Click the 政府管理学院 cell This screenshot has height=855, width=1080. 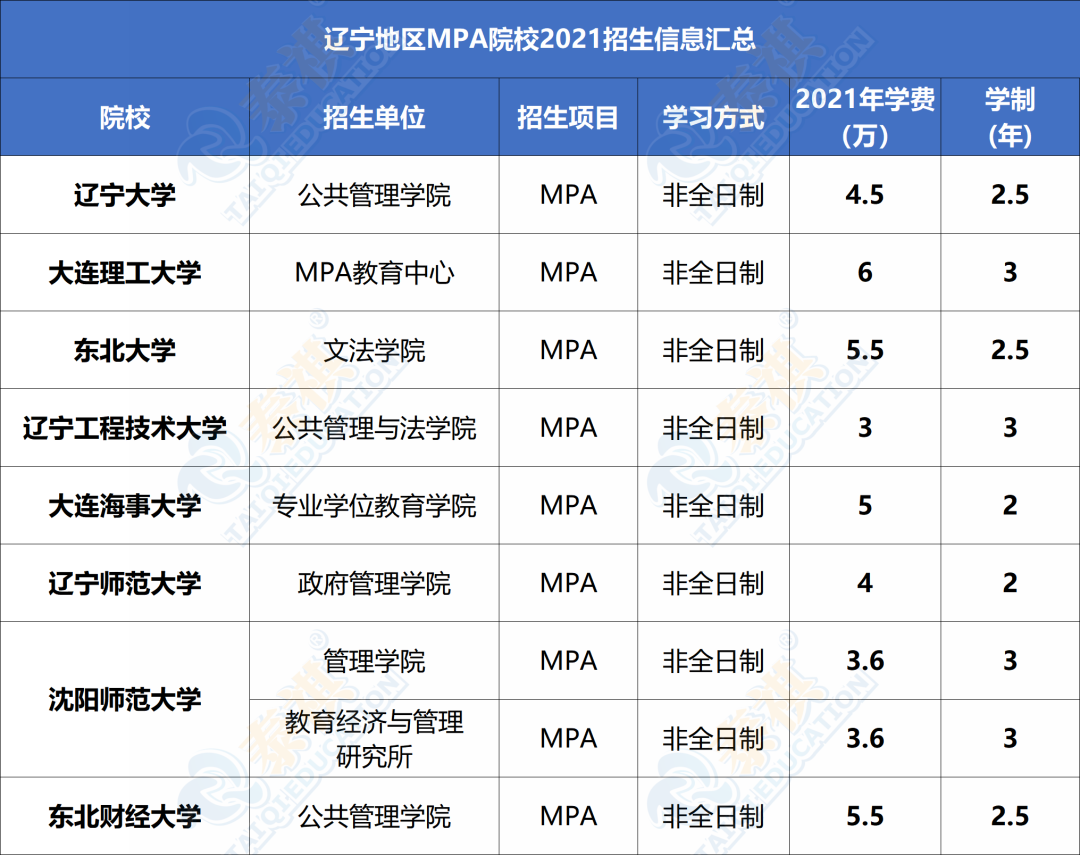pos(374,583)
